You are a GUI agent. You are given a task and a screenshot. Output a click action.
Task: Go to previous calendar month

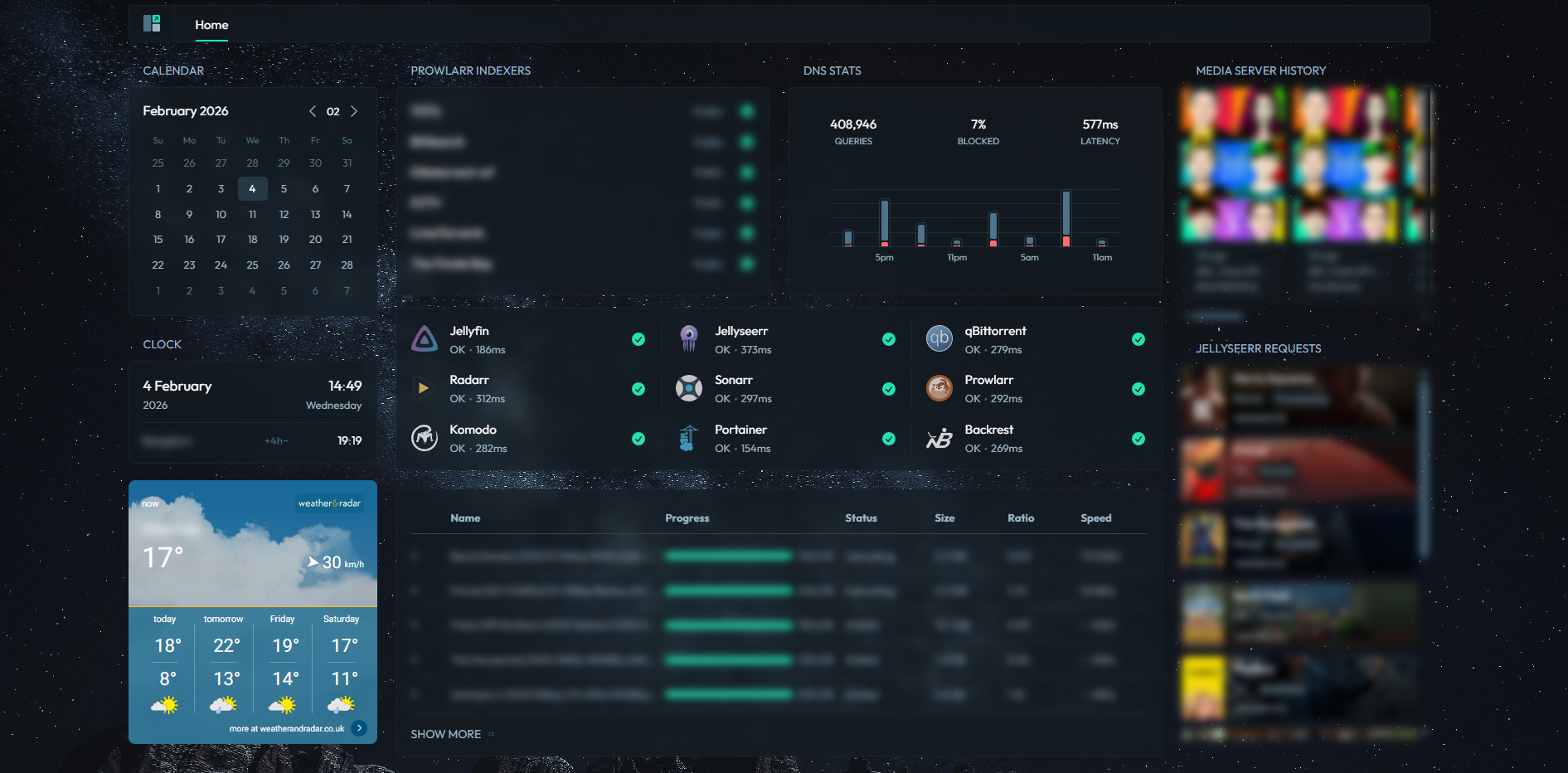(313, 111)
